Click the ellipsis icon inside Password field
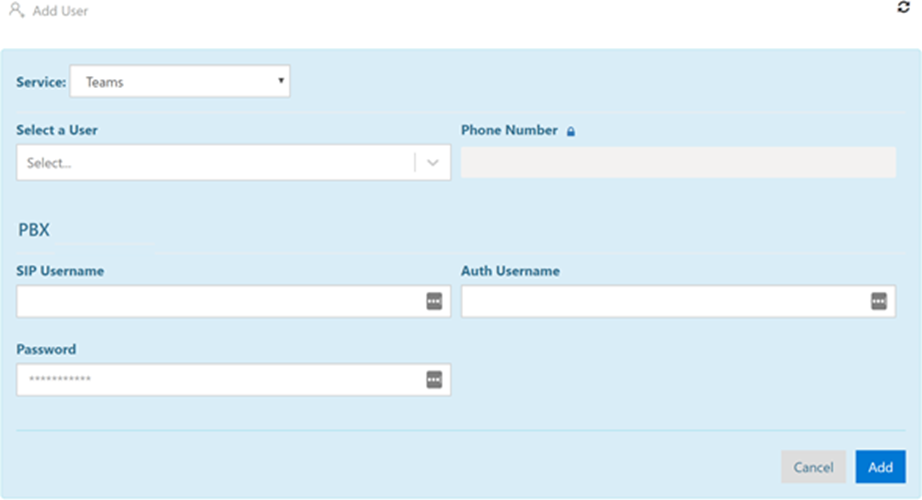 tap(434, 379)
